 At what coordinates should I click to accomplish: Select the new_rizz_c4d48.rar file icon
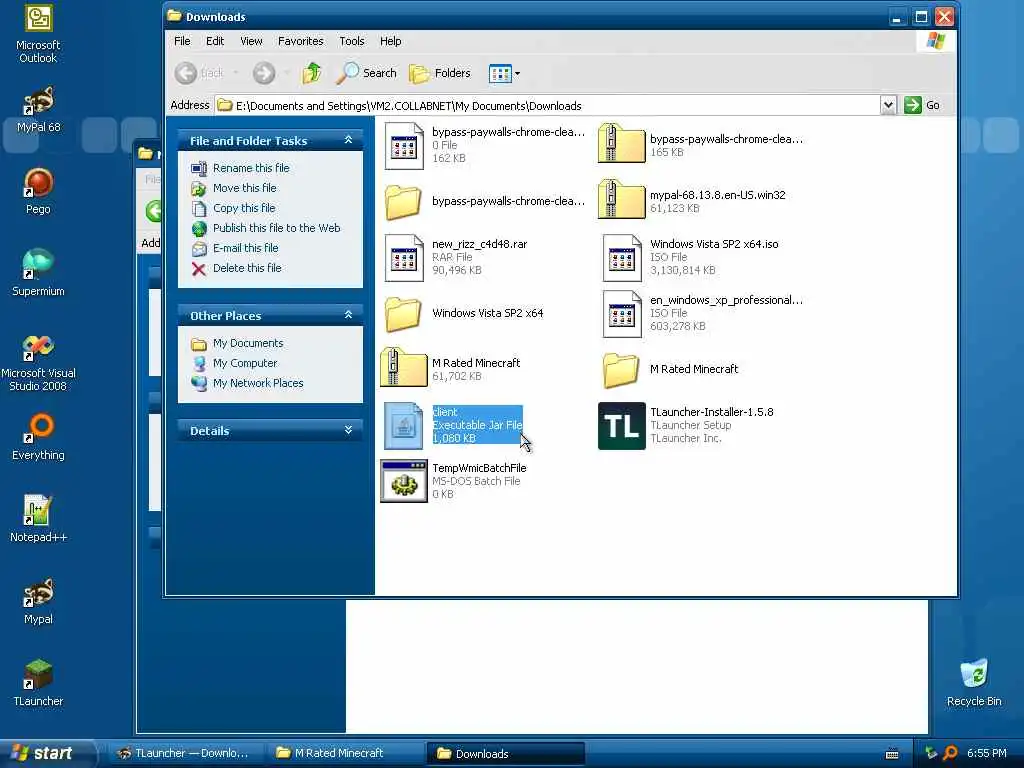tap(404, 258)
